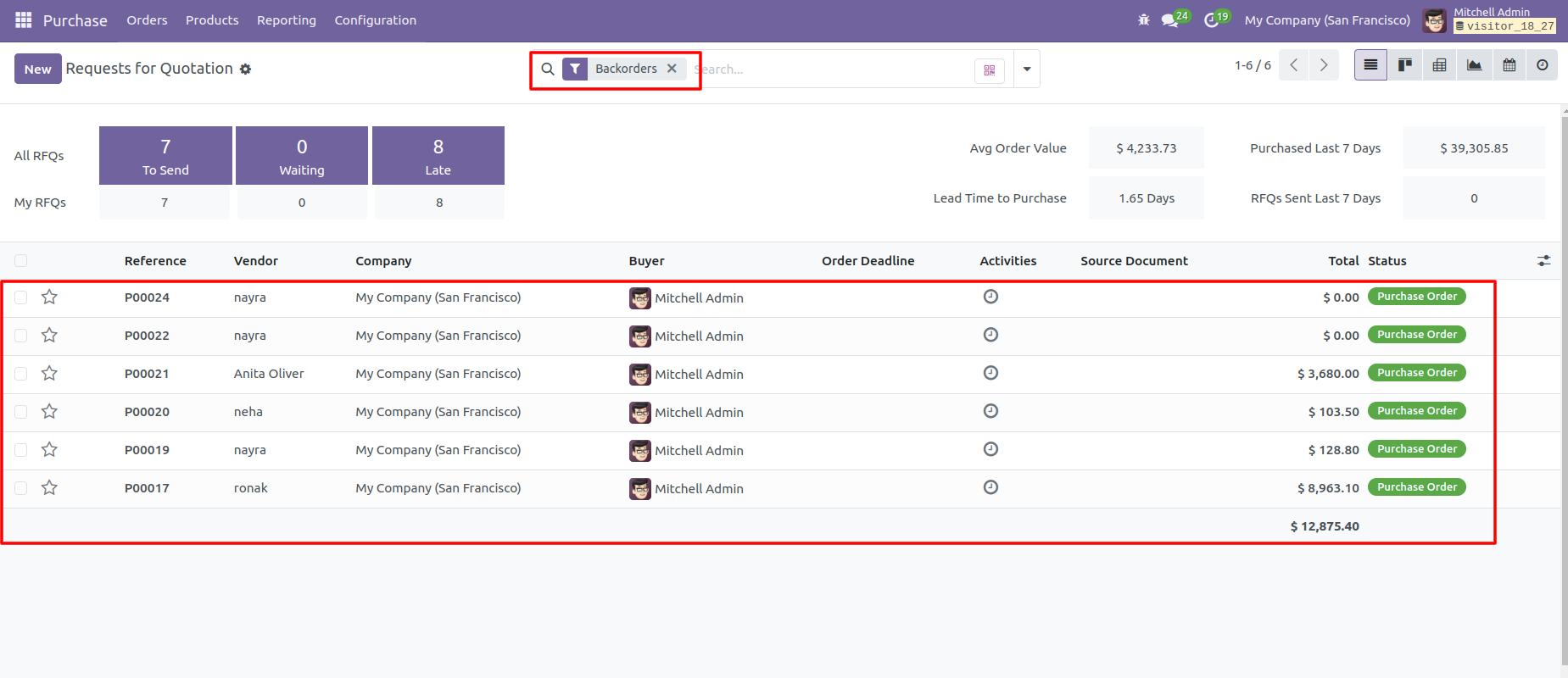This screenshot has height=678, width=1568.
Task: Switch to calendar view
Action: 1509,65
